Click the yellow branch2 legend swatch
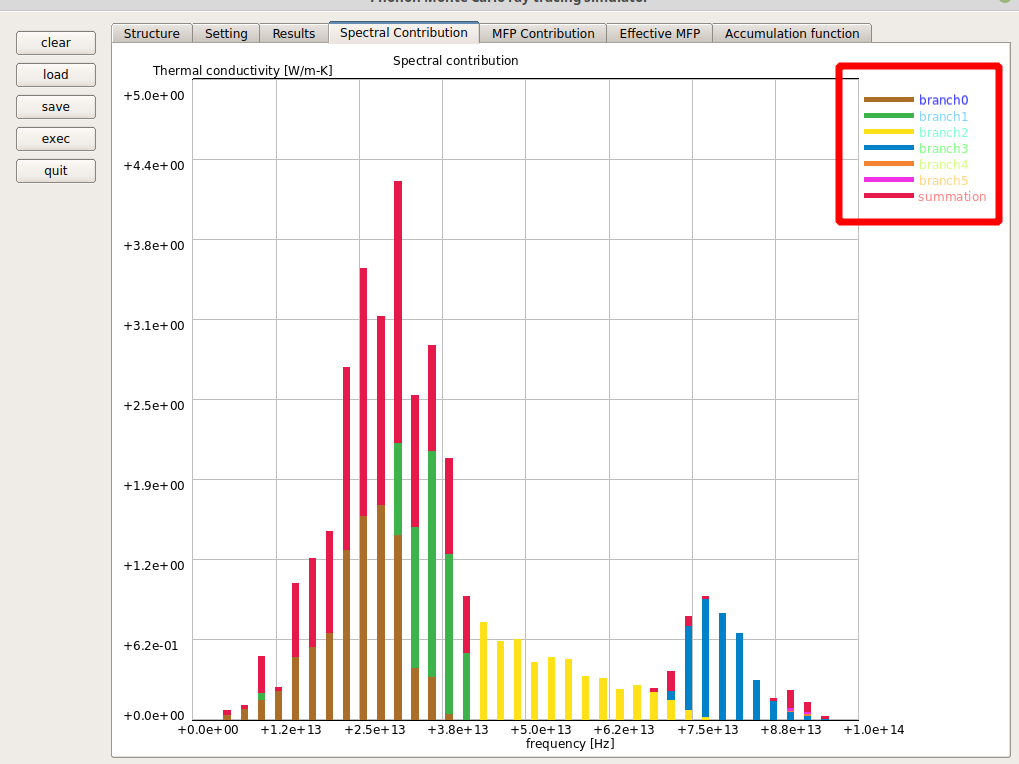This screenshot has width=1019, height=764. coord(888,132)
